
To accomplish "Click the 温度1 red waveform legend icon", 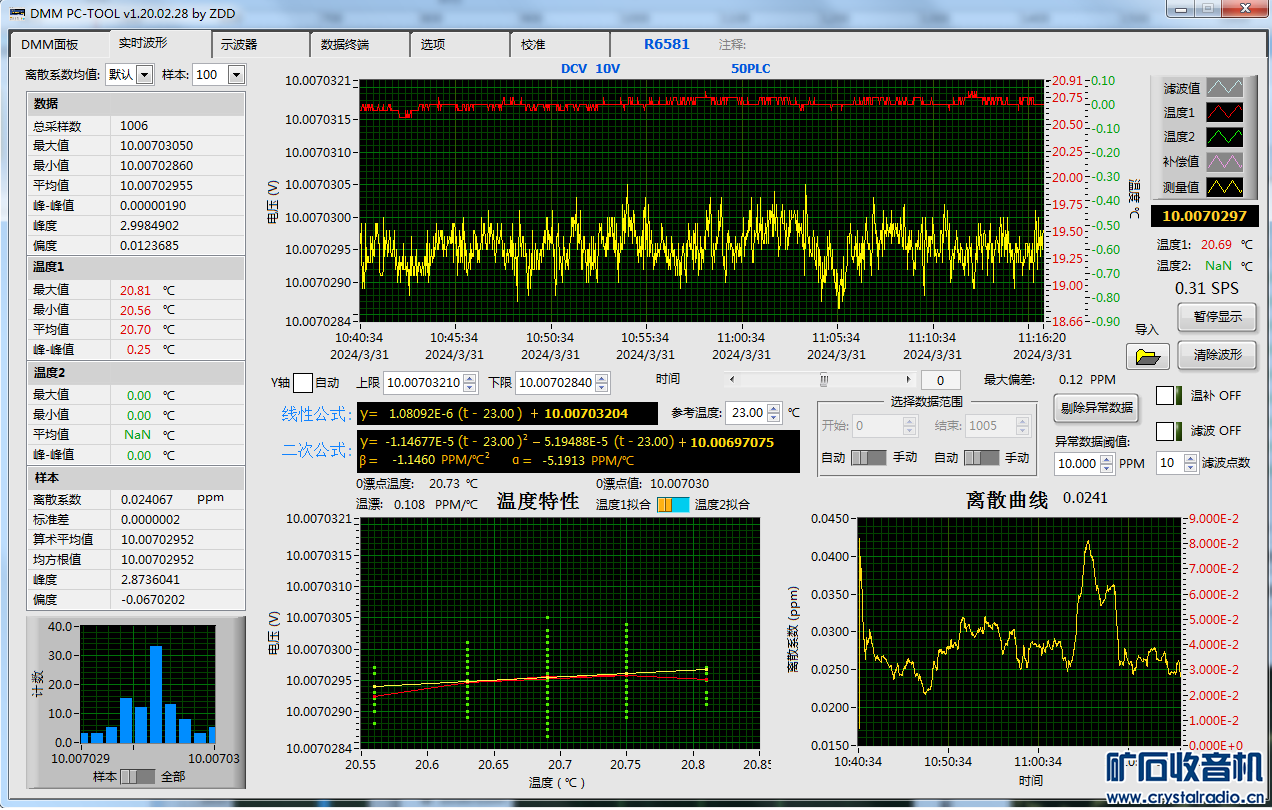I will [x=1224, y=113].
